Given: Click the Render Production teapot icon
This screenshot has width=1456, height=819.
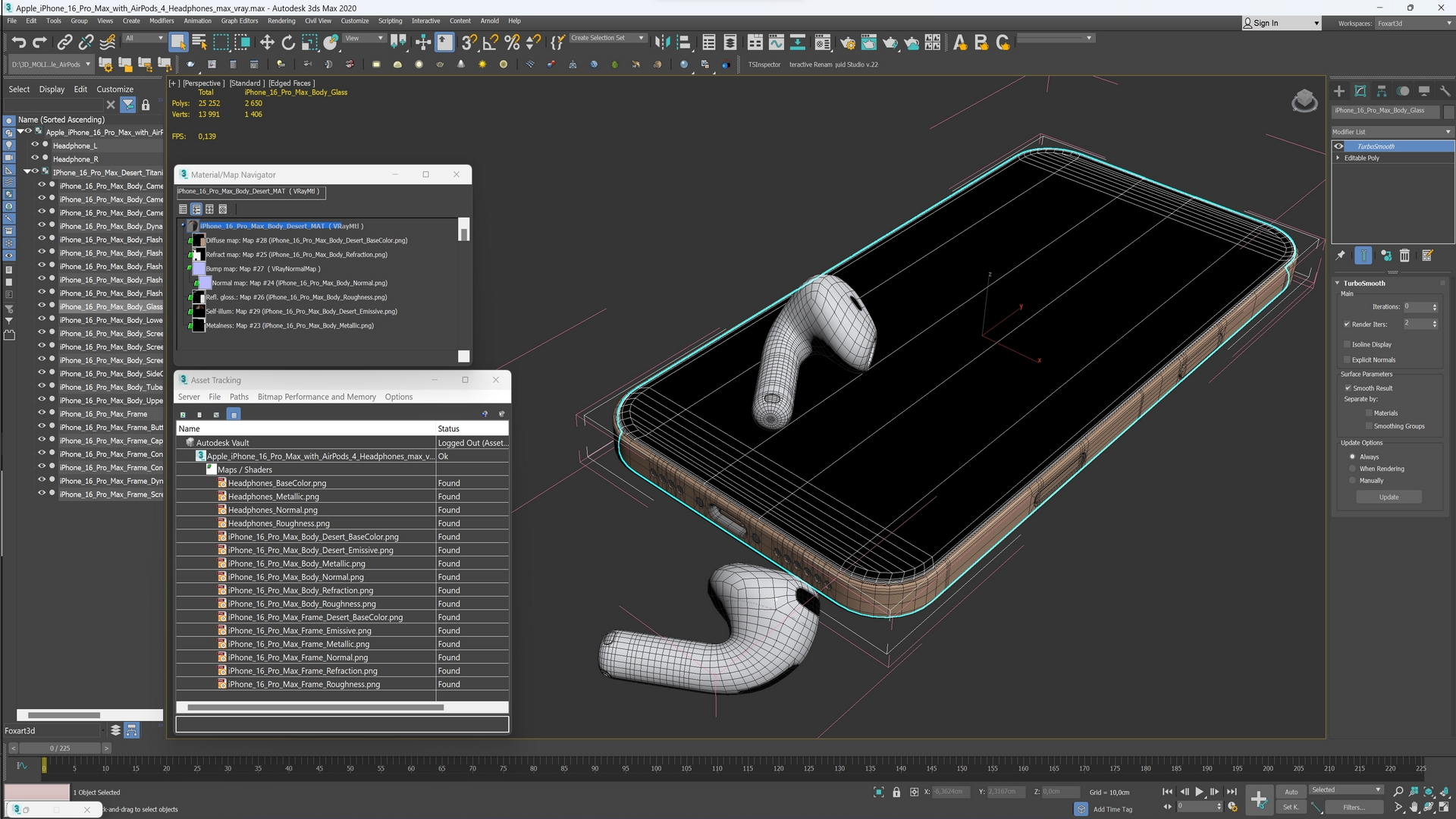Looking at the screenshot, I should coord(890,42).
